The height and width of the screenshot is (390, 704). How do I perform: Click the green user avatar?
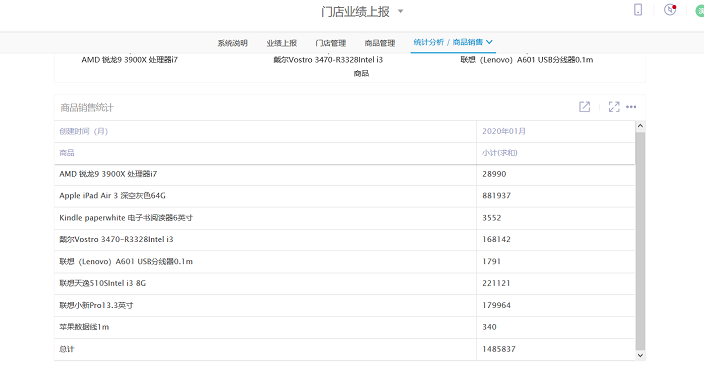point(700,11)
